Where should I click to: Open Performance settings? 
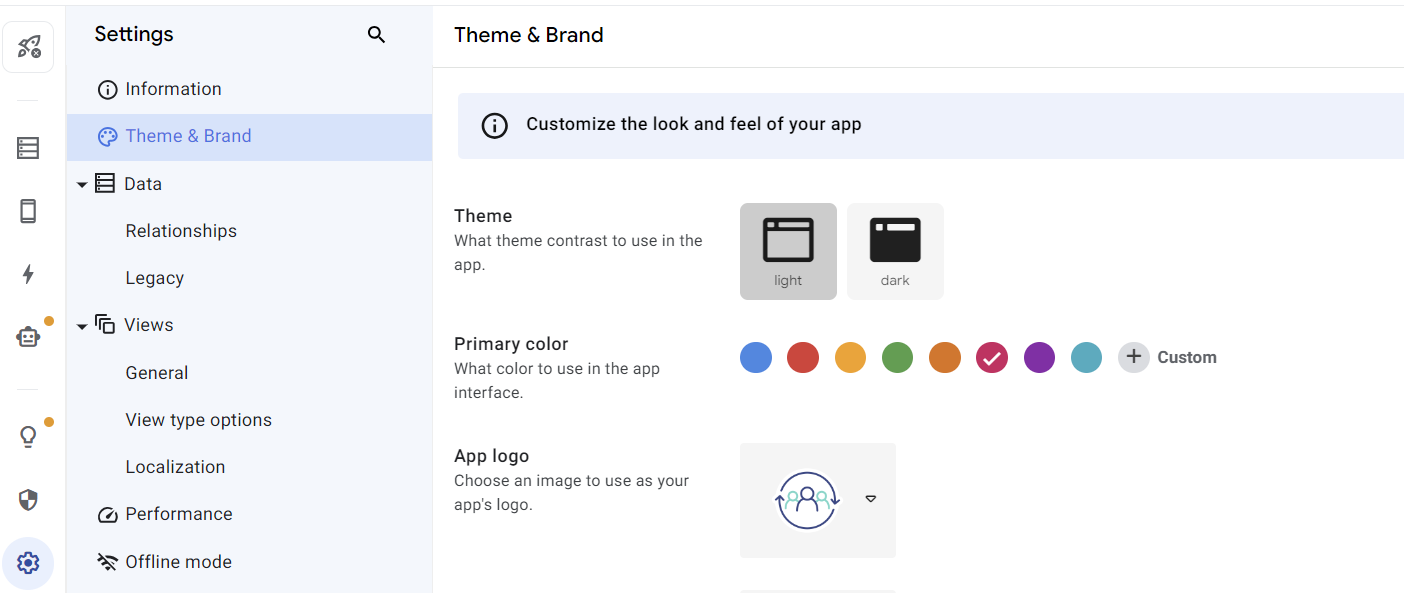pos(178,514)
